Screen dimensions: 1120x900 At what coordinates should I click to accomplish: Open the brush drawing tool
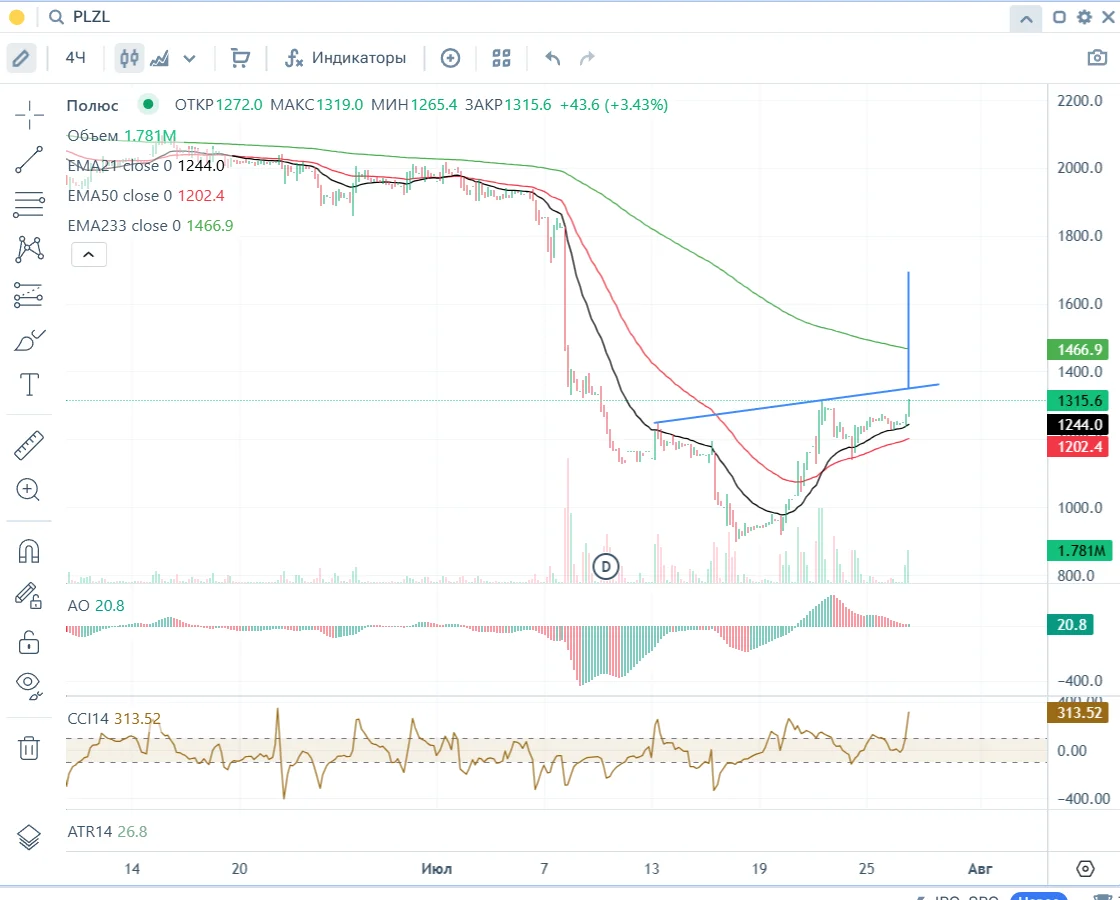(x=29, y=341)
